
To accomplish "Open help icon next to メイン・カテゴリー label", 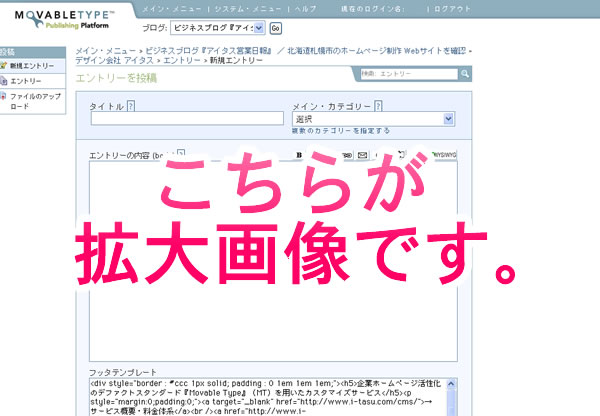I will pos(379,106).
